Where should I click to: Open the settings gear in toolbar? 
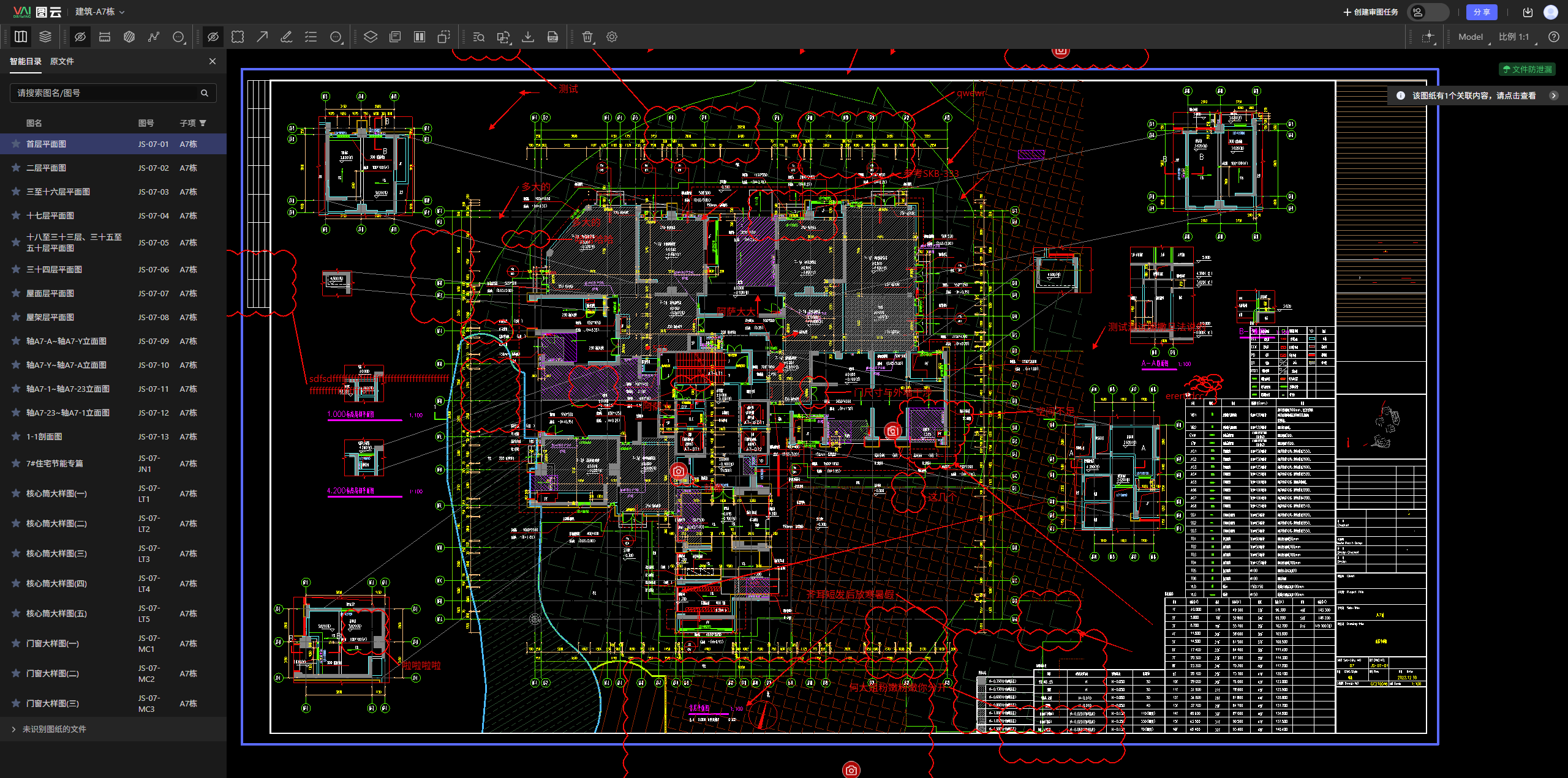pyautogui.click(x=612, y=37)
